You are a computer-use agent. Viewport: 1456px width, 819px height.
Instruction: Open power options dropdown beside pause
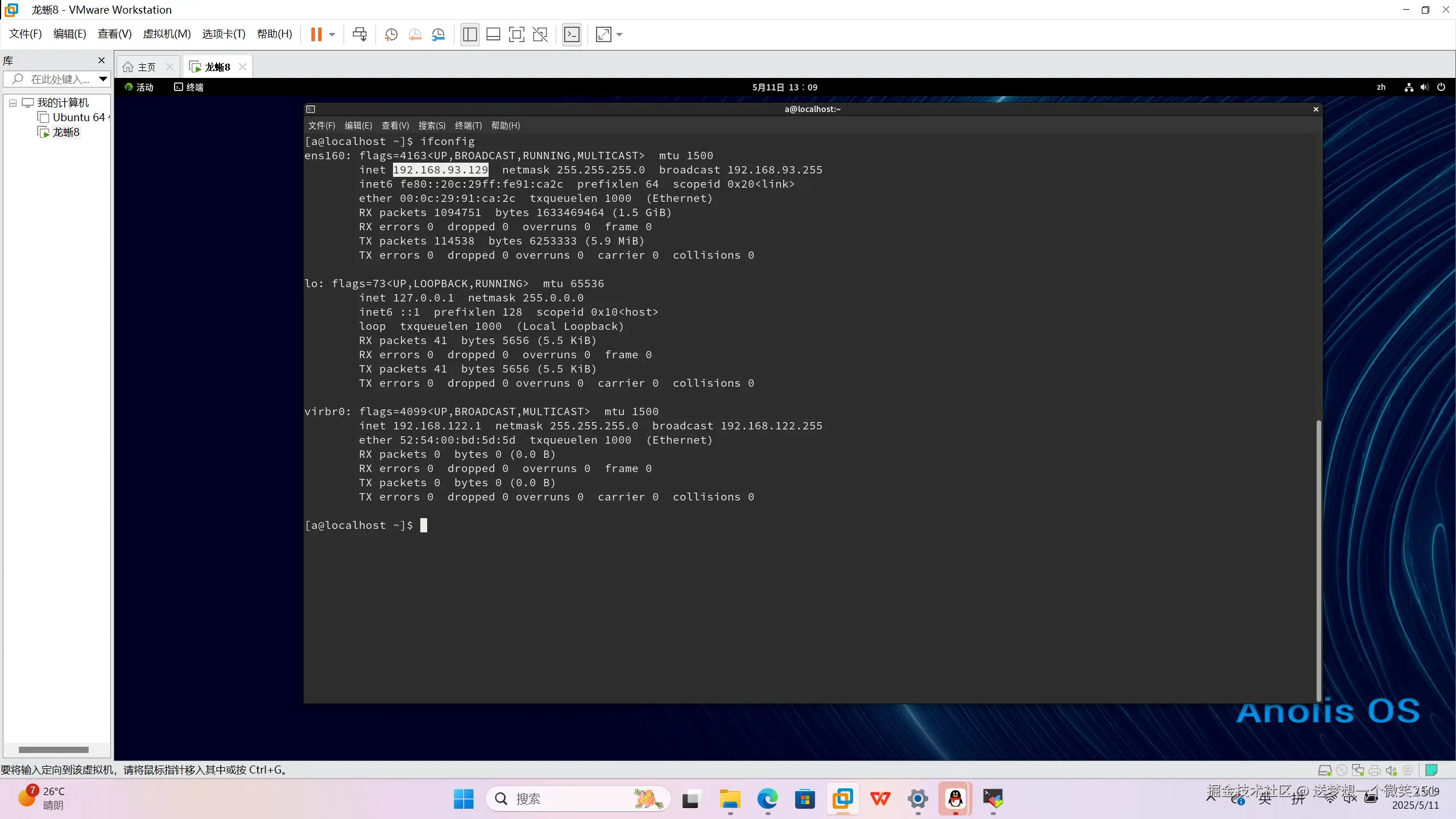coord(332,35)
